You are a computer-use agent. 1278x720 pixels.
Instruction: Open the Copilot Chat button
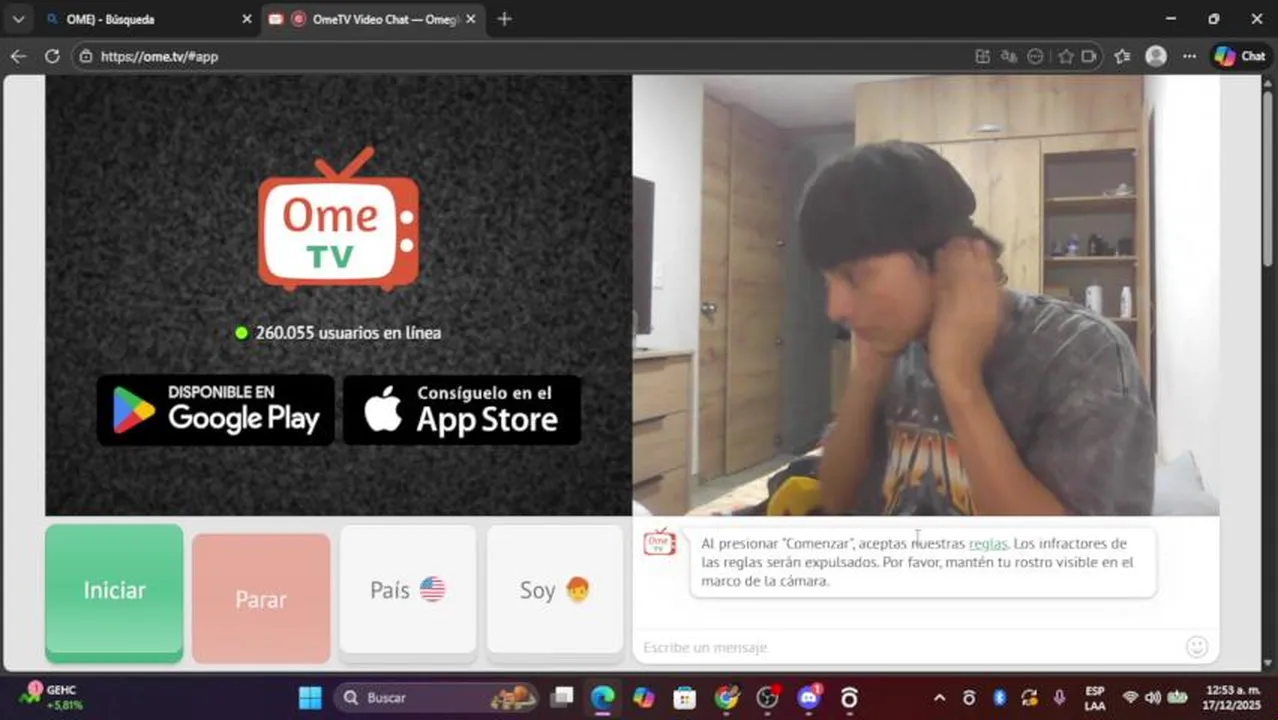pos(1240,56)
